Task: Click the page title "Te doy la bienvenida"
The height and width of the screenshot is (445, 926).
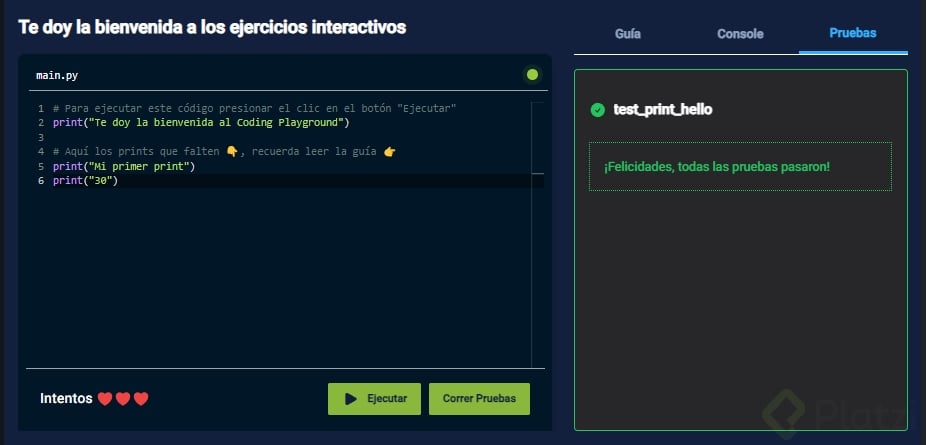Action: point(212,27)
